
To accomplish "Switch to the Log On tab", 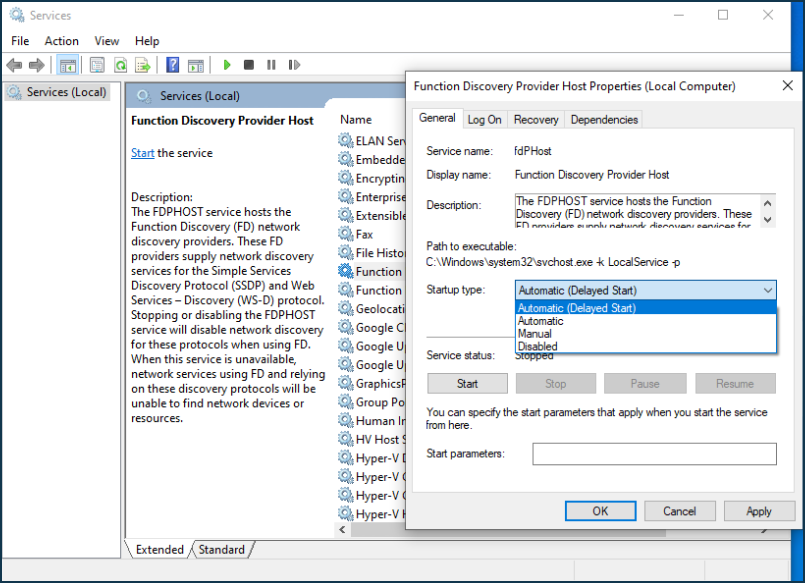I will (x=484, y=120).
